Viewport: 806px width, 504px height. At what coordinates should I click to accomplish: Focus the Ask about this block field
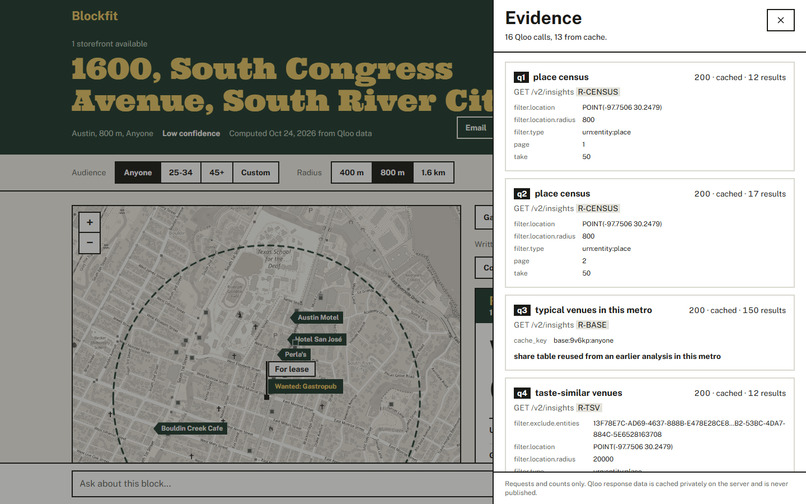(x=282, y=484)
